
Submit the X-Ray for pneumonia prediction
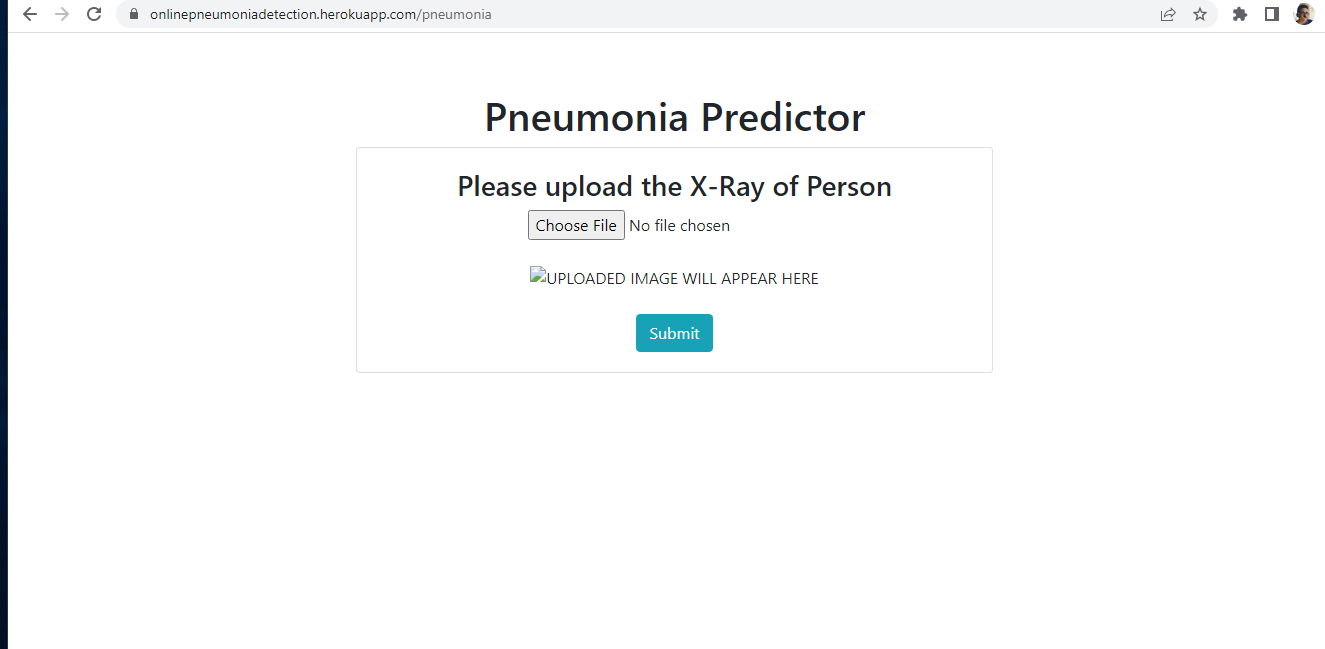click(674, 333)
